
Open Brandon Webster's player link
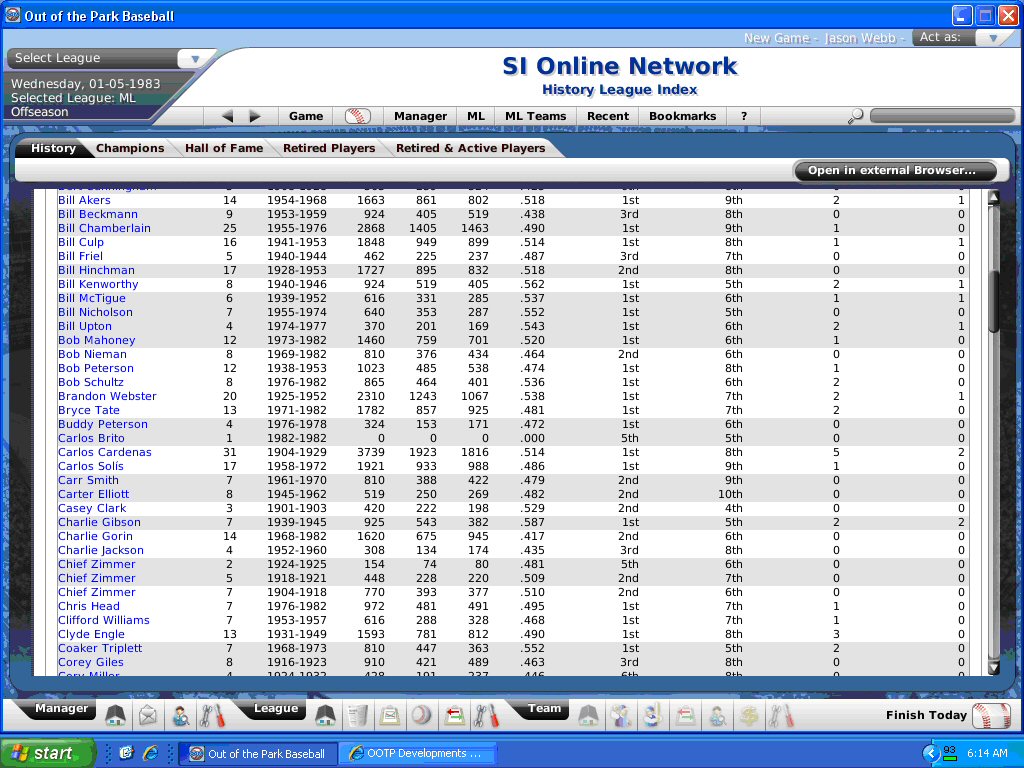tap(107, 396)
